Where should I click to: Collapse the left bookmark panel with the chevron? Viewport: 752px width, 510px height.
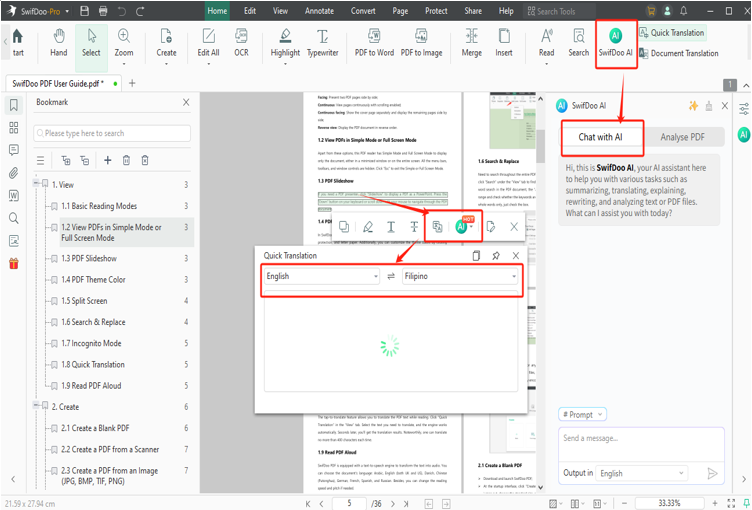tap(13, 479)
